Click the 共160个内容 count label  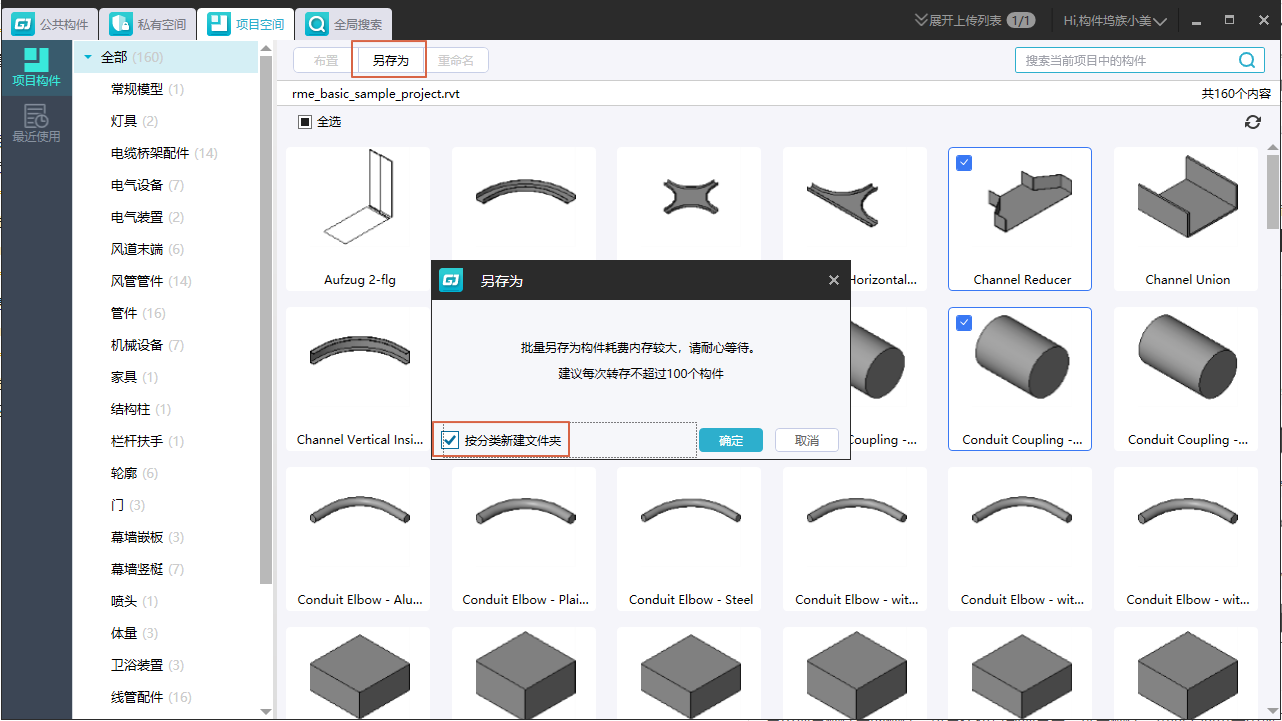[x=1236, y=94]
